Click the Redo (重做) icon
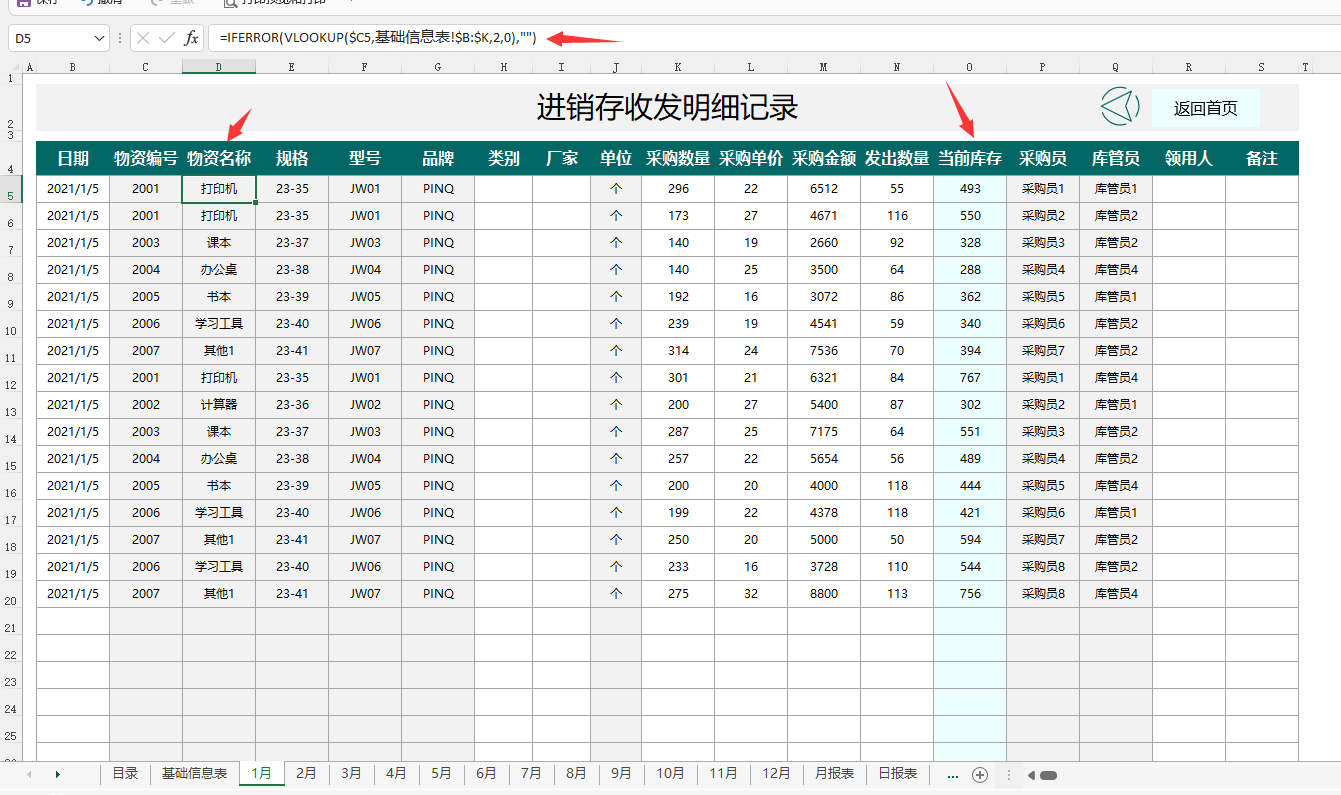 (155, 4)
